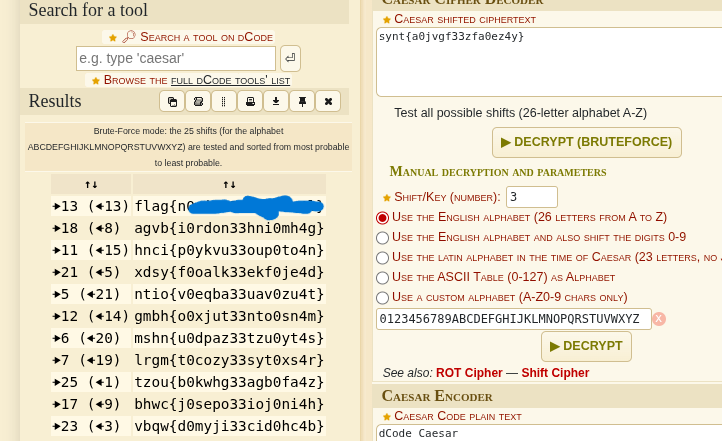Click the DECRYPT (BRUTEFORCE) button
722x441 pixels.
[x=587, y=142]
